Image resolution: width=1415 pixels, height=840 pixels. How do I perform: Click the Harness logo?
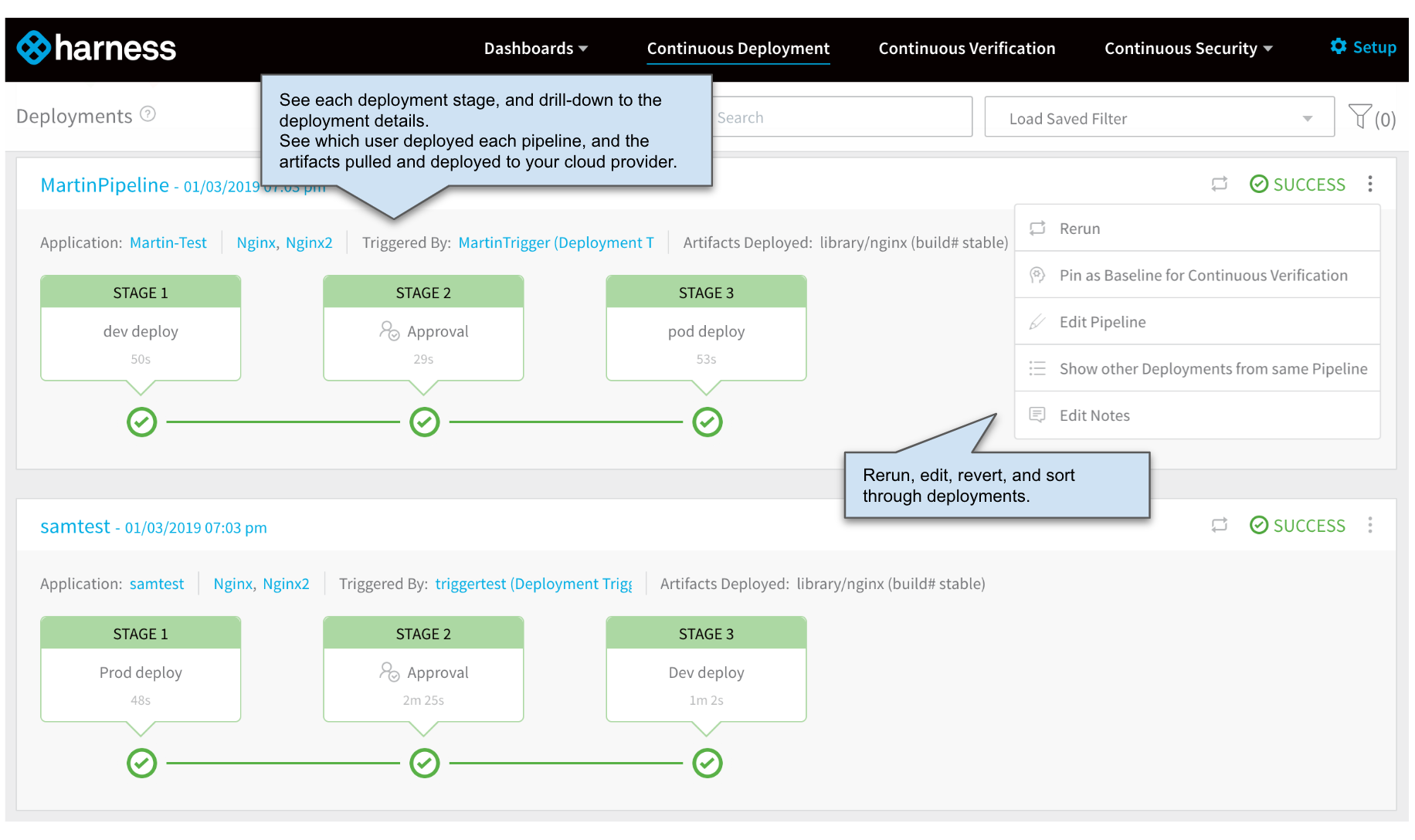click(97, 48)
